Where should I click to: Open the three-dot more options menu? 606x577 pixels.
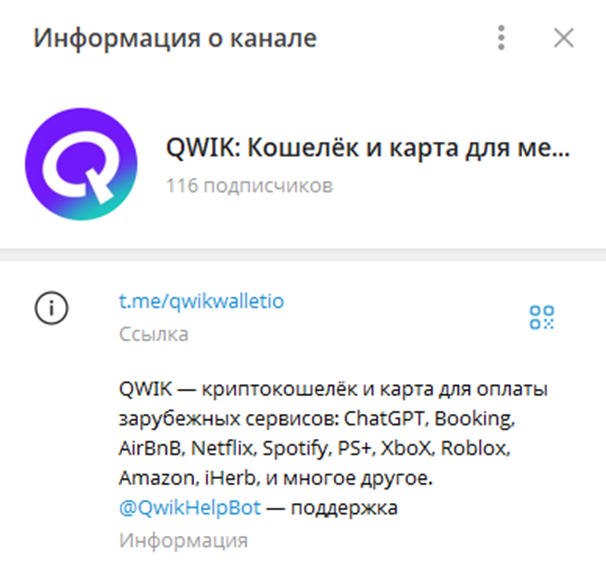[x=501, y=38]
